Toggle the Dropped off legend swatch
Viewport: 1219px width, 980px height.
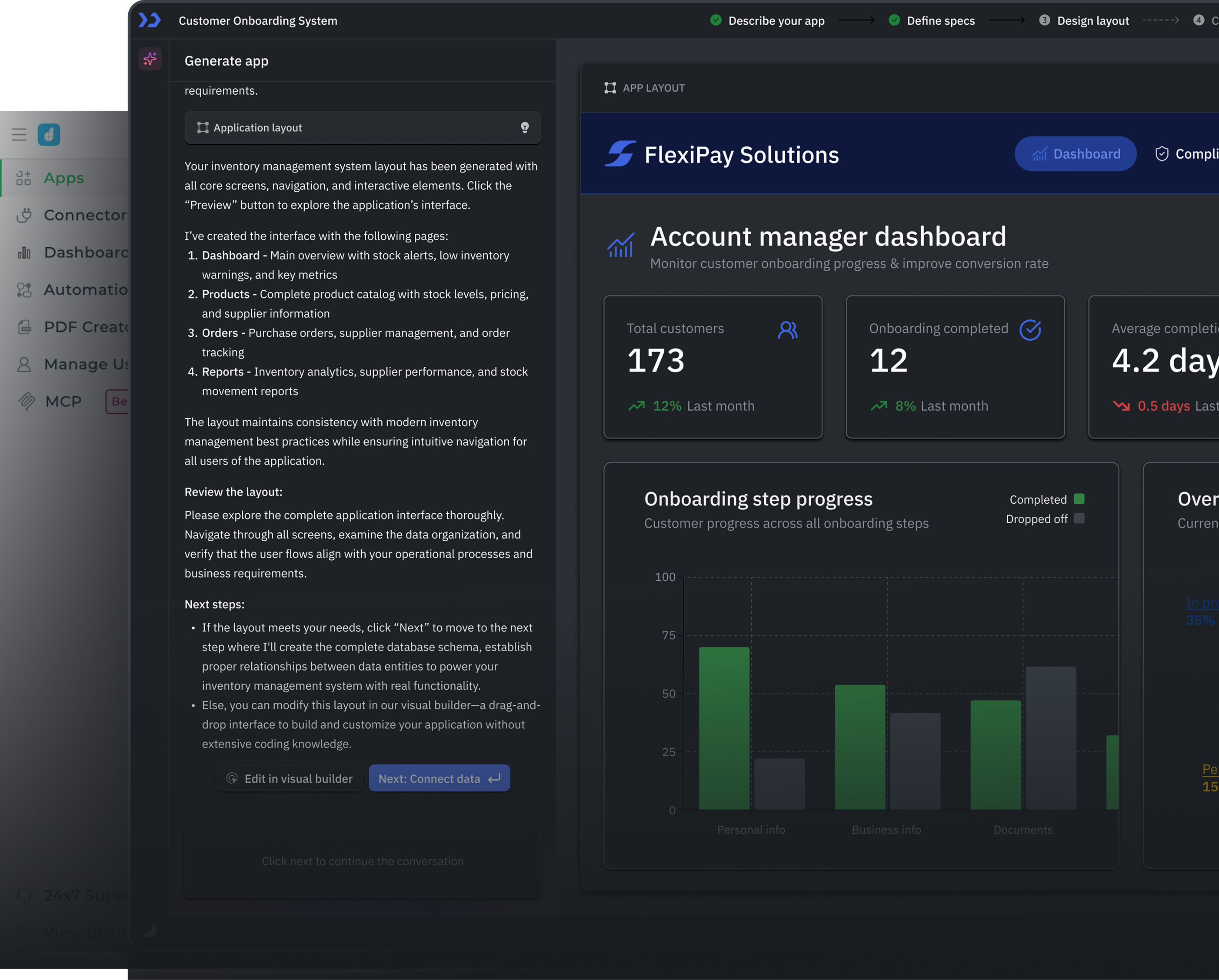(x=1079, y=519)
